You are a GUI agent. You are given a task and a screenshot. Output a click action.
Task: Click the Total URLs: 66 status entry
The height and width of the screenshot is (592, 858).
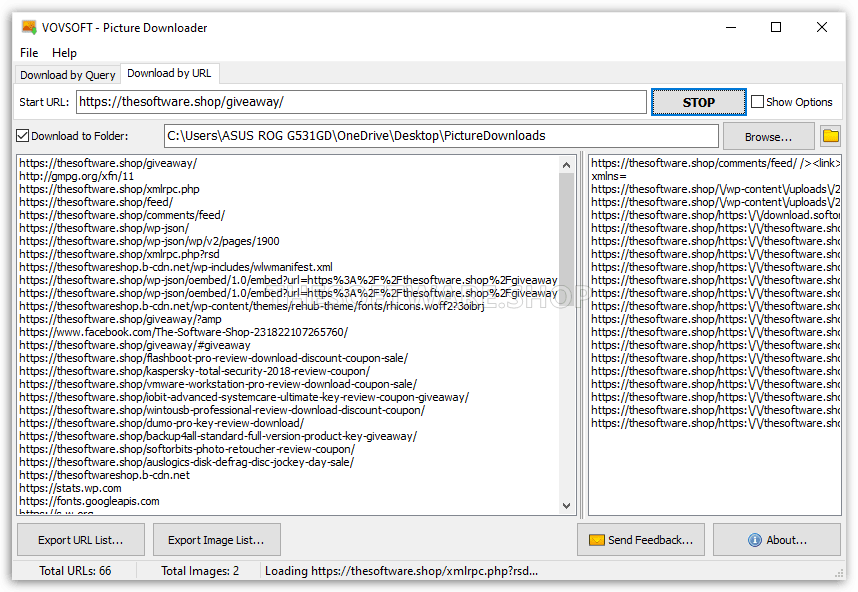tap(75, 571)
